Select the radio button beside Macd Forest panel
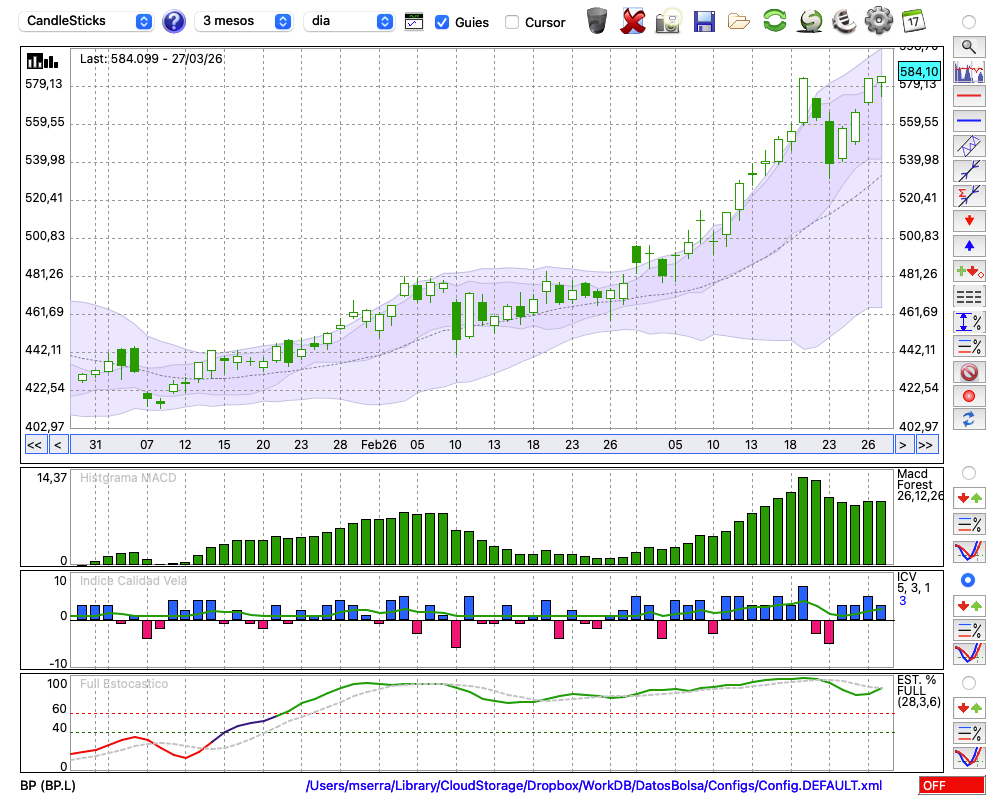 pyautogui.click(x=968, y=472)
